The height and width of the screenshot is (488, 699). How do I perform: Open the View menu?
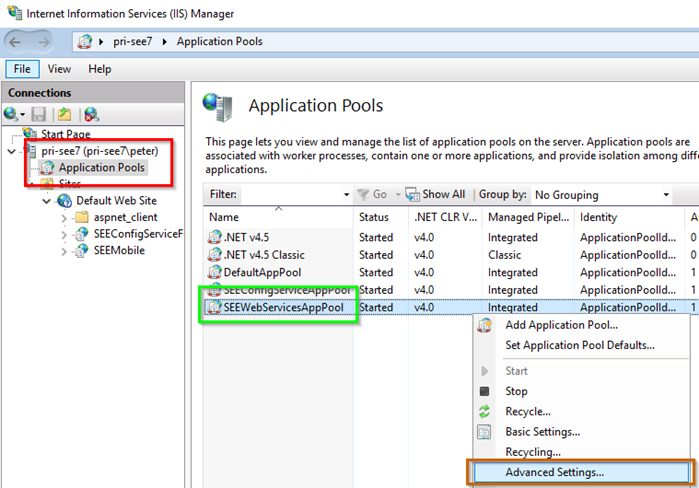(59, 69)
